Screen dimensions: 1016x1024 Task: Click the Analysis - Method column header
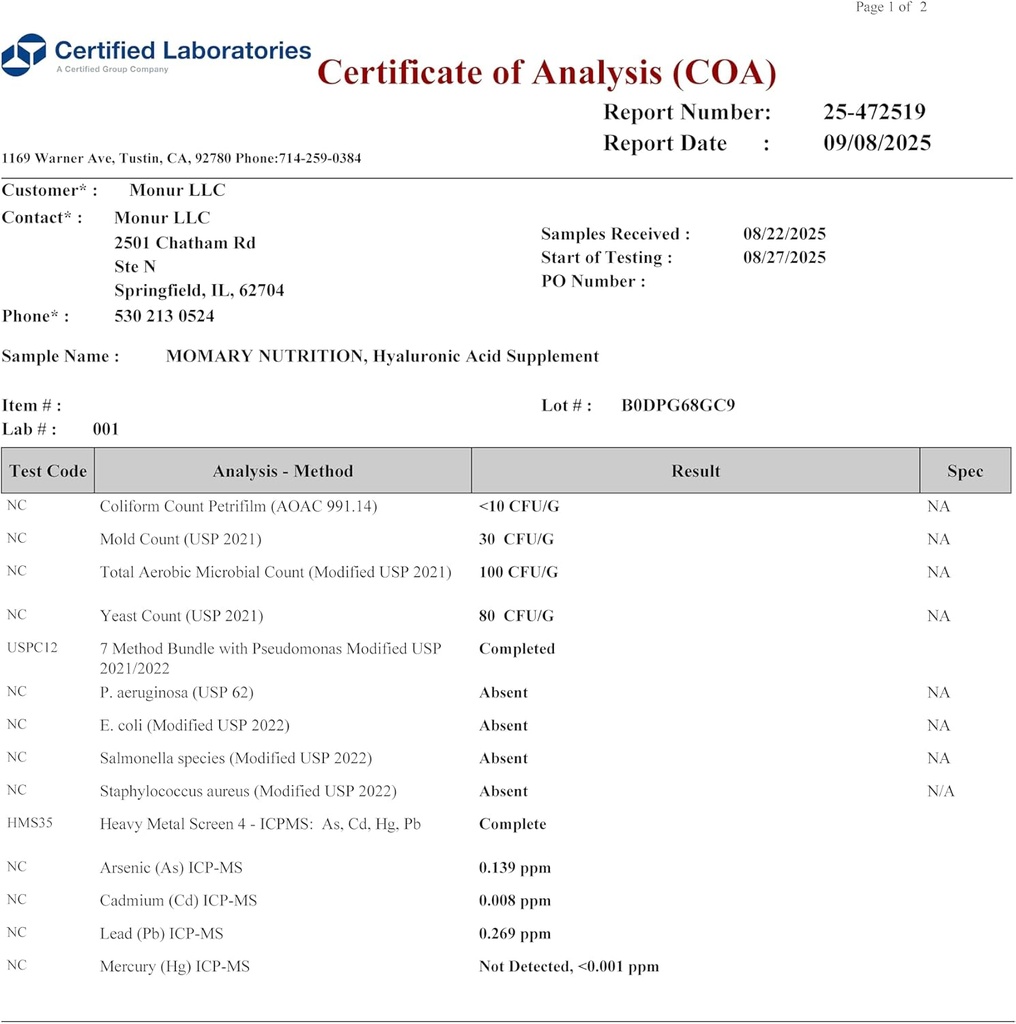(x=283, y=471)
